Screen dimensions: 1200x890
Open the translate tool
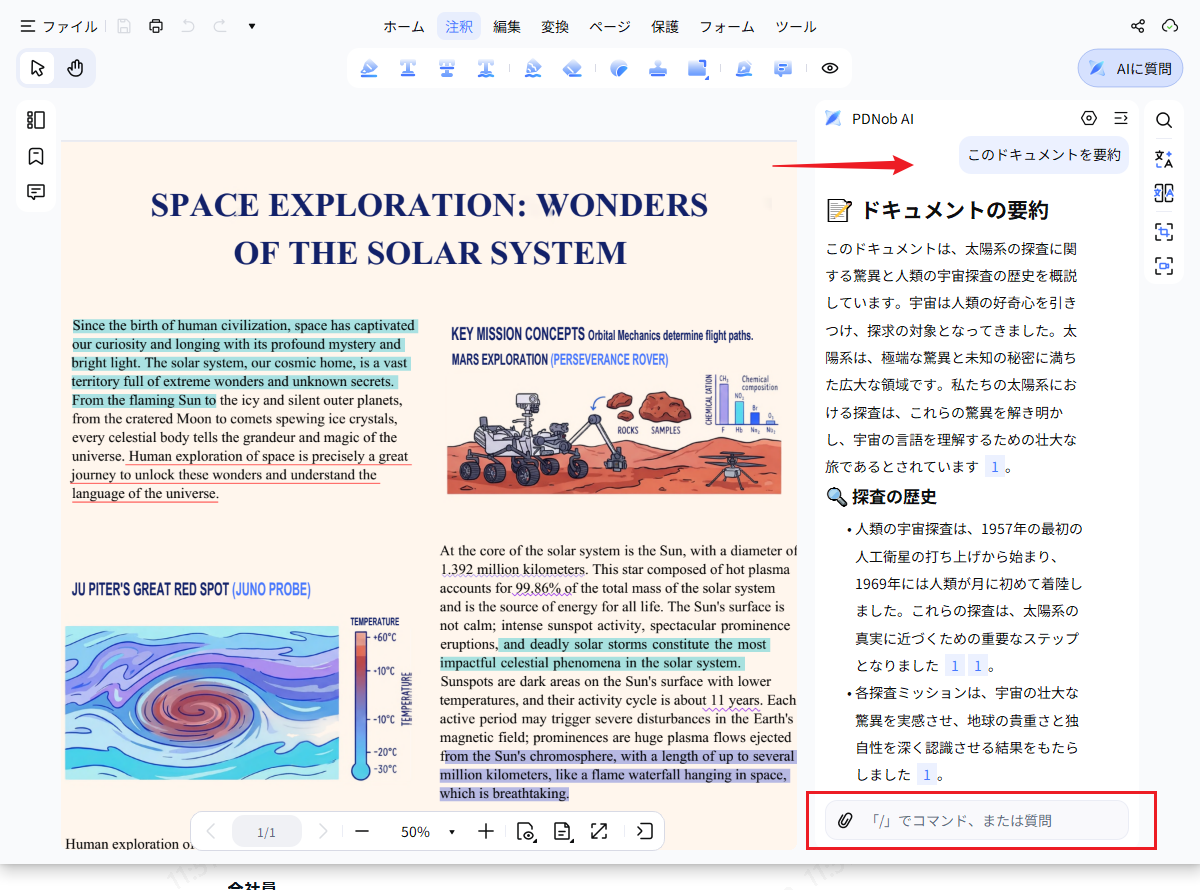(x=1164, y=157)
